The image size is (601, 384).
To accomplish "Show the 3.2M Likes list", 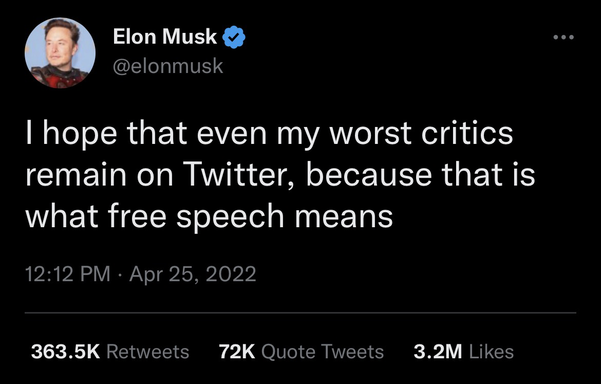I will click(463, 351).
